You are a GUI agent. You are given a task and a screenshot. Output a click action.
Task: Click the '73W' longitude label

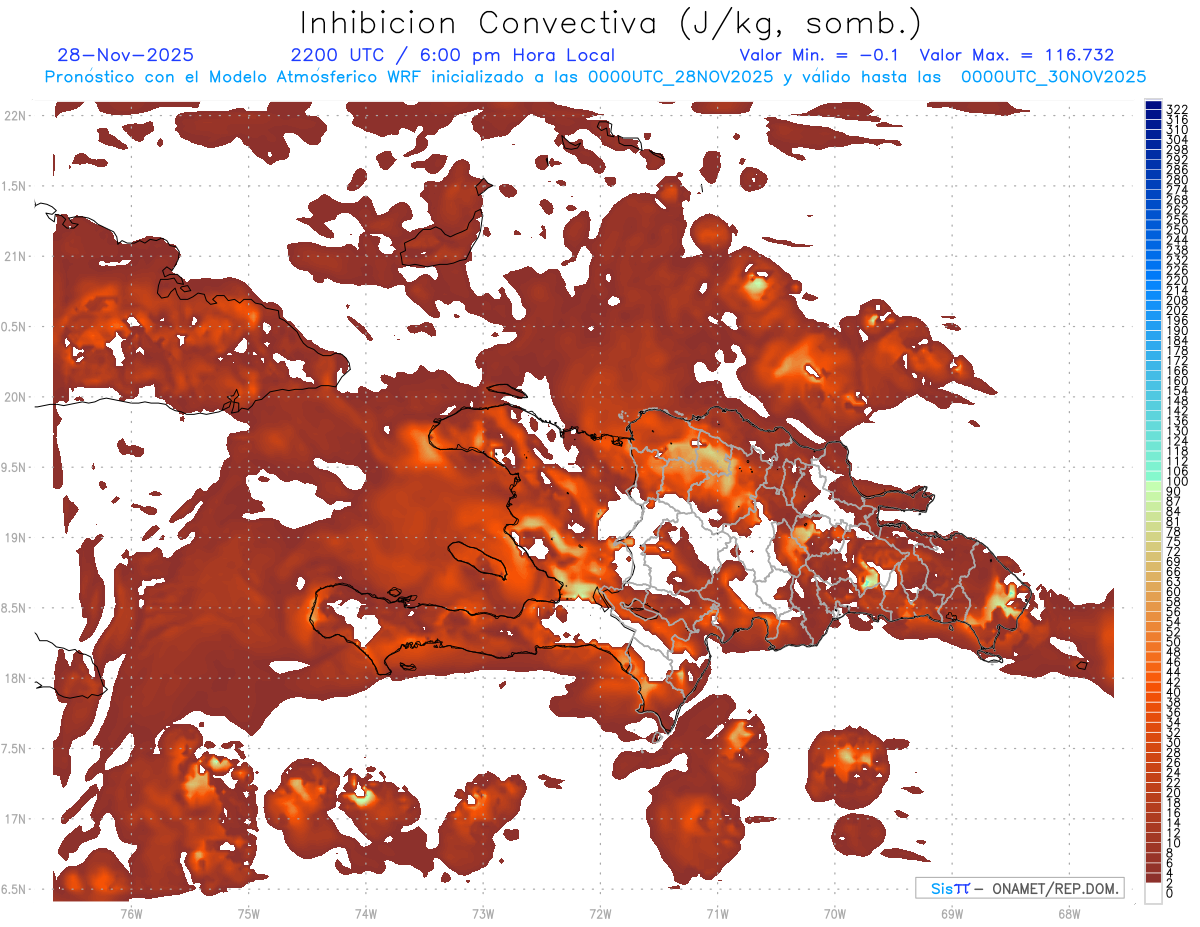pos(483,913)
